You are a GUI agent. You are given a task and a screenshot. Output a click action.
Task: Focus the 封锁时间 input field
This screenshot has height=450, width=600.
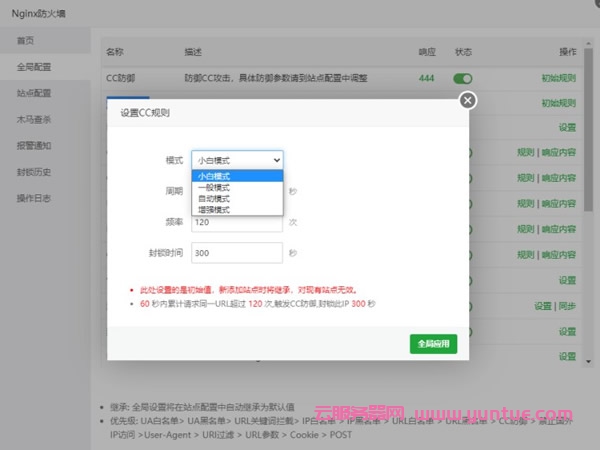[x=238, y=253]
